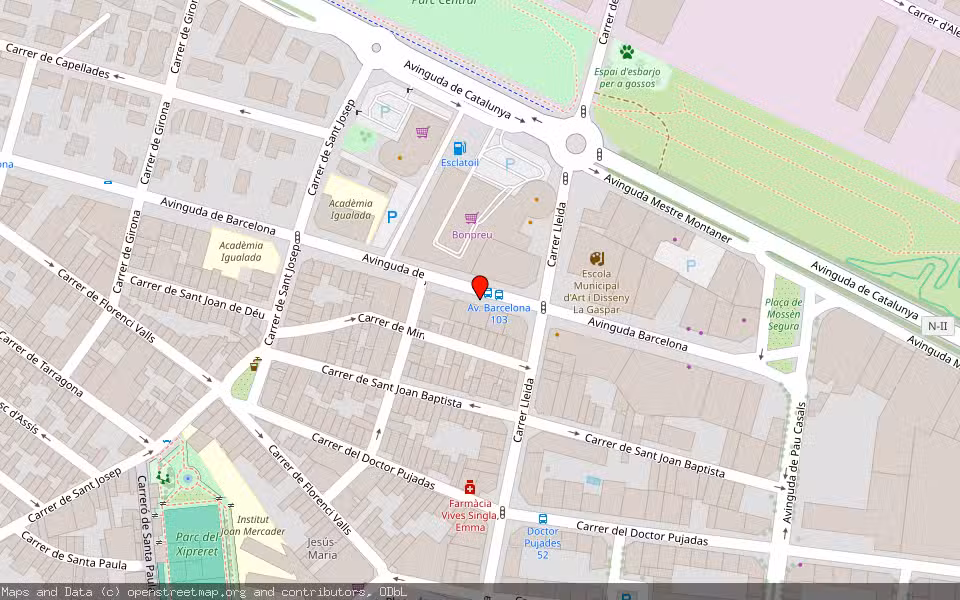Screen dimensions: 960x600
Task: Select the art palette icon of Escola Municipal
Action: pyautogui.click(x=597, y=258)
